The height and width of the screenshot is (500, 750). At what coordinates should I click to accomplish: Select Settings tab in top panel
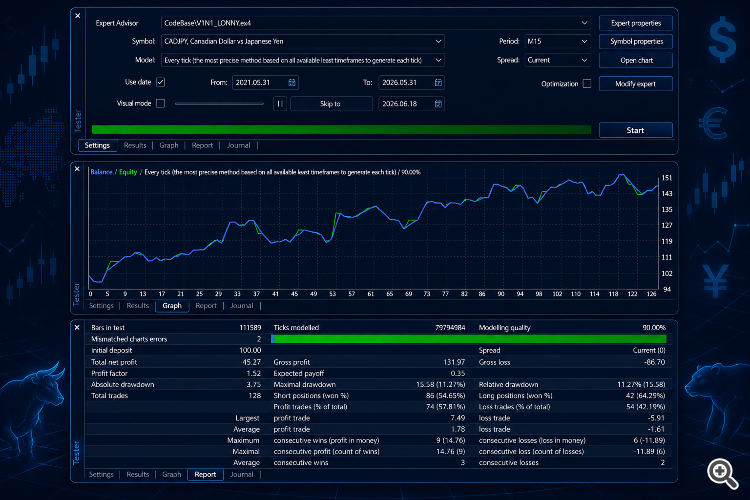tap(97, 145)
